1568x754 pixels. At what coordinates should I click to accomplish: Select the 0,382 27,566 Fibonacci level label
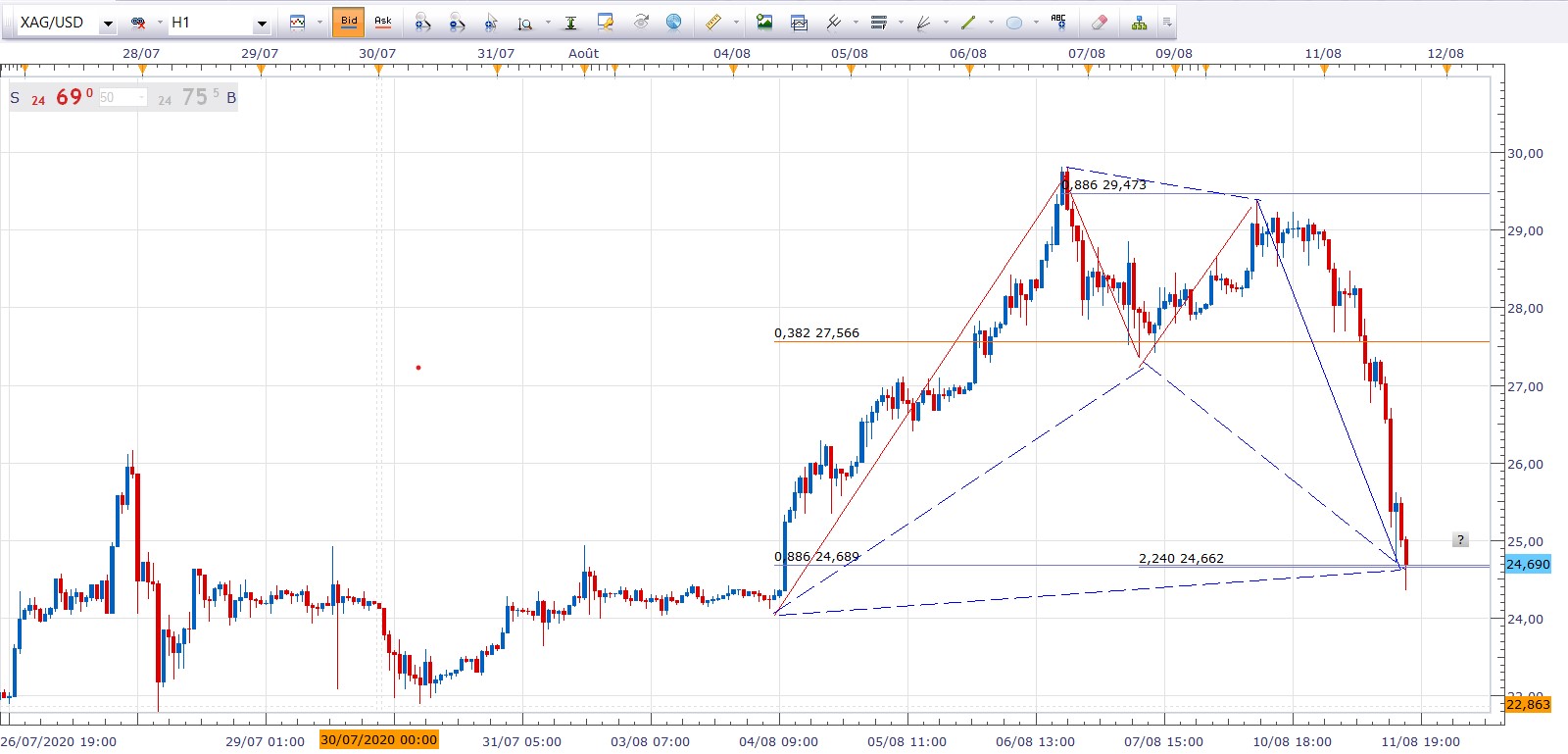click(x=816, y=333)
